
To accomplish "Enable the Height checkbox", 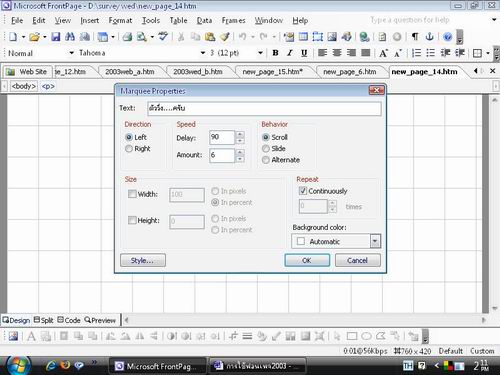I will pyautogui.click(x=132, y=220).
